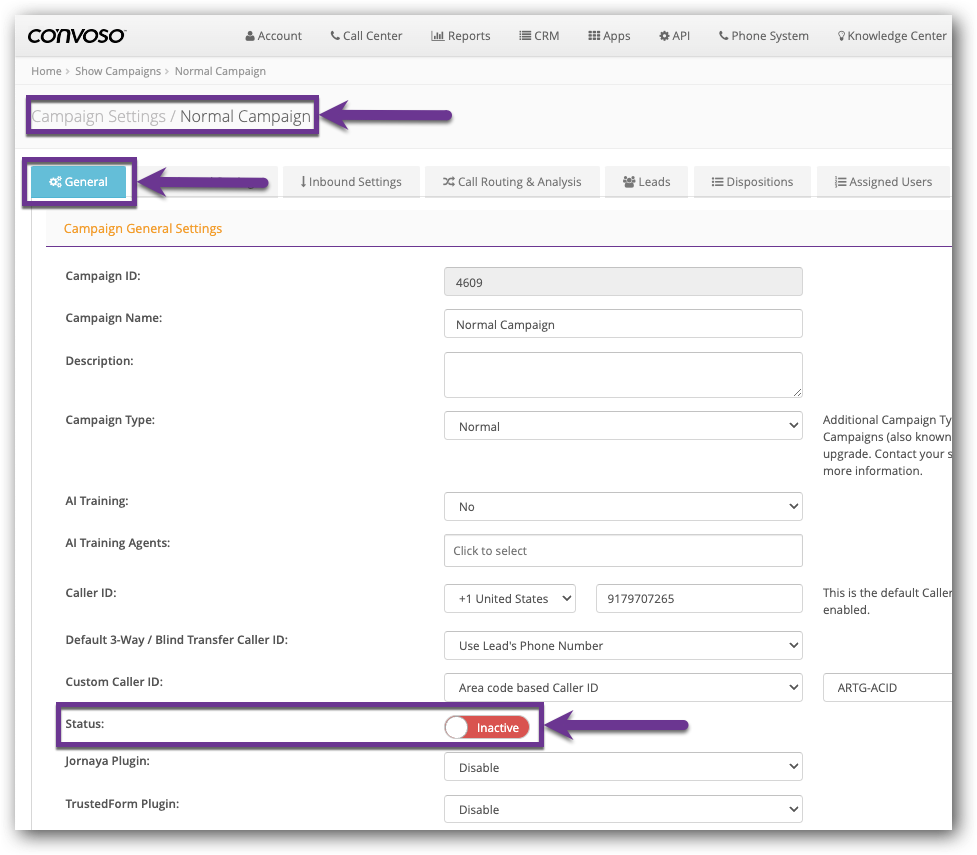Open the API menu
Viewport: 977px width, 855px height.
pyautogui.click(x=674, y=36)
